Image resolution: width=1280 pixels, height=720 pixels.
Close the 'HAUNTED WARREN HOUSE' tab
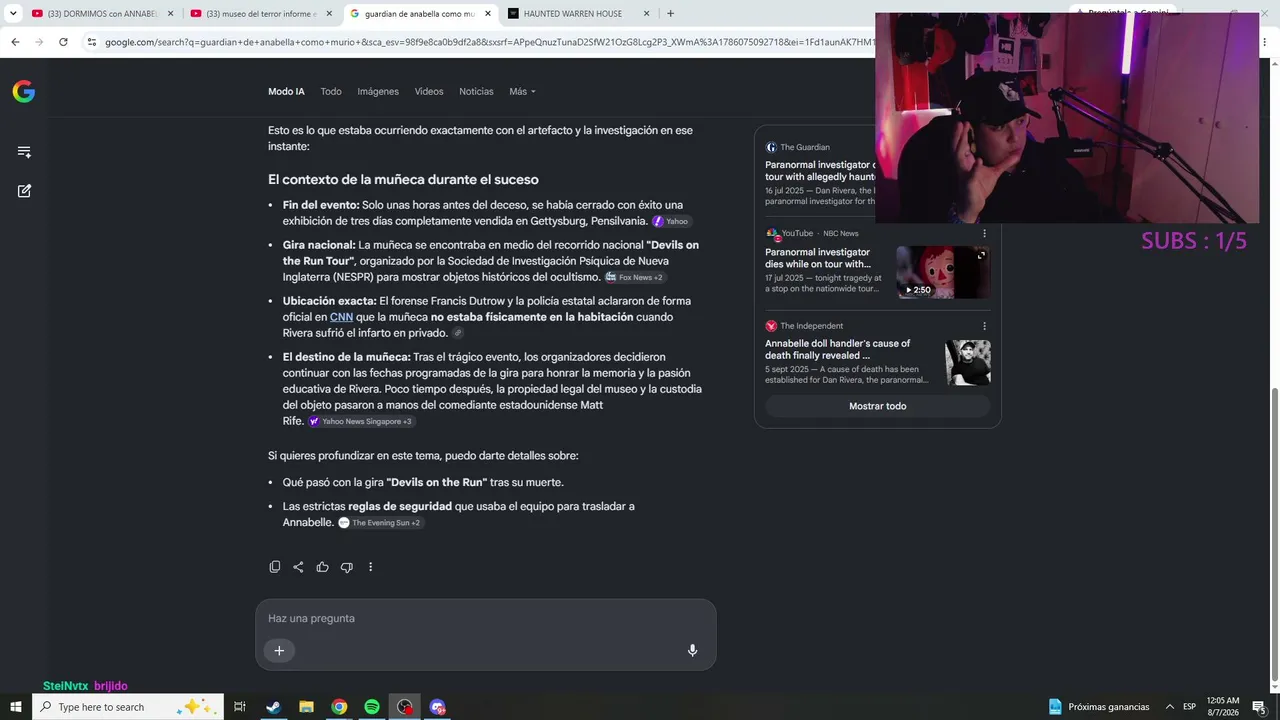point(646,14)
